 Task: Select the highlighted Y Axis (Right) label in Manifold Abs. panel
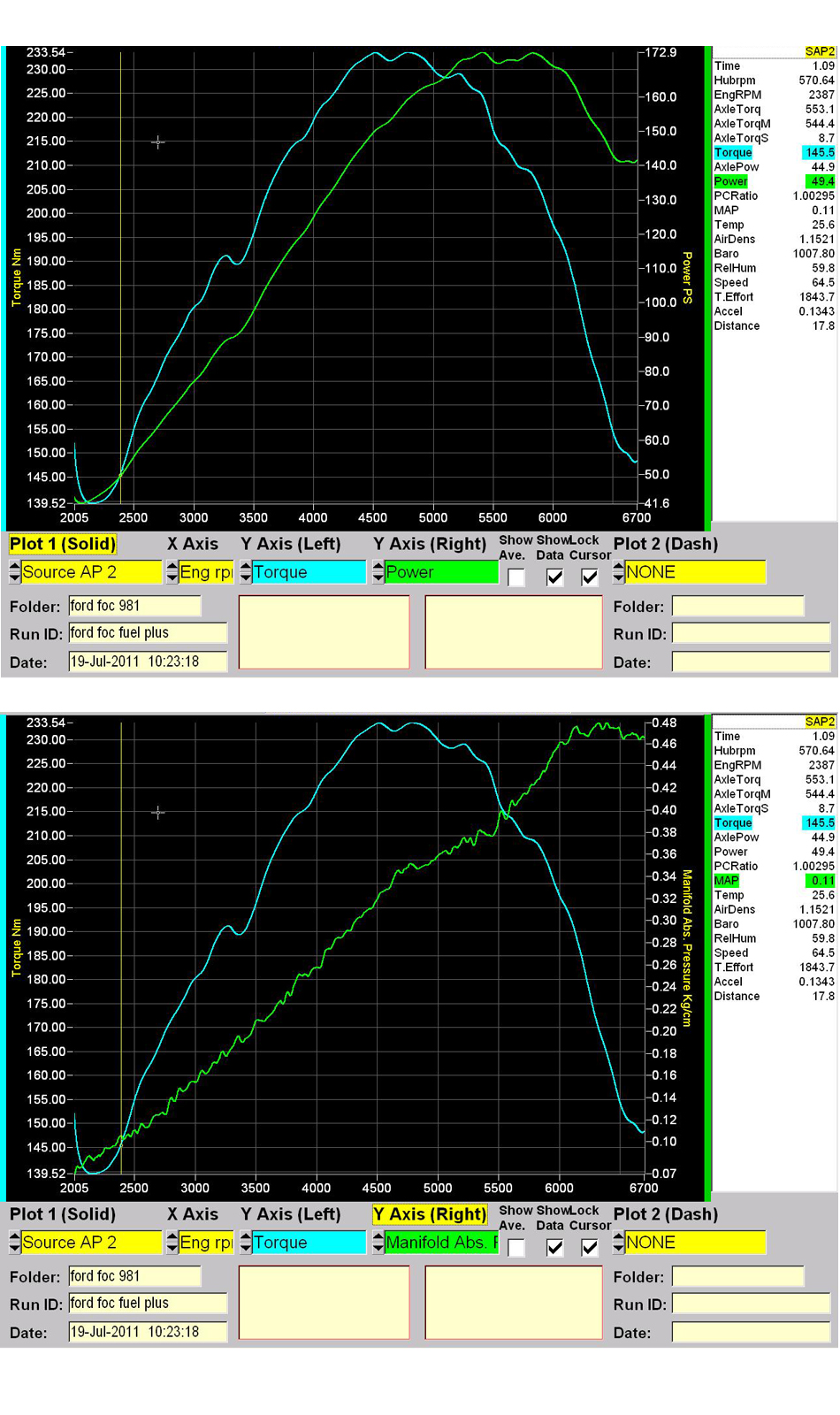pos(430,1214)
